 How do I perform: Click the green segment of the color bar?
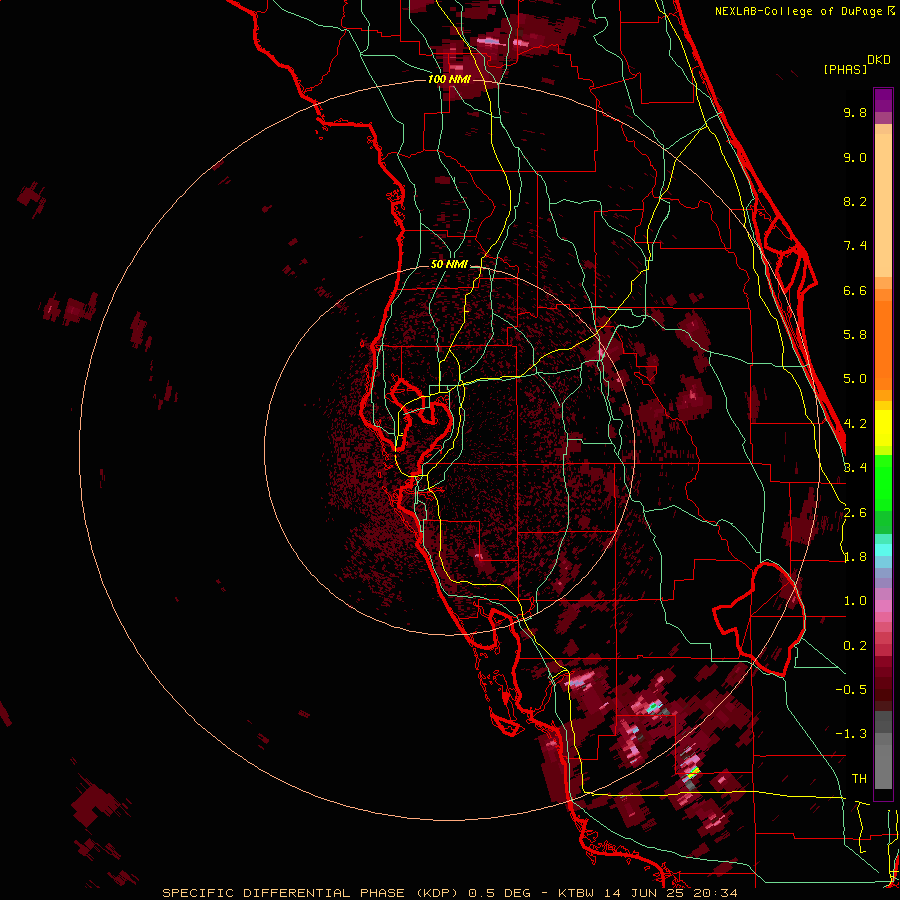click(883, 483)
